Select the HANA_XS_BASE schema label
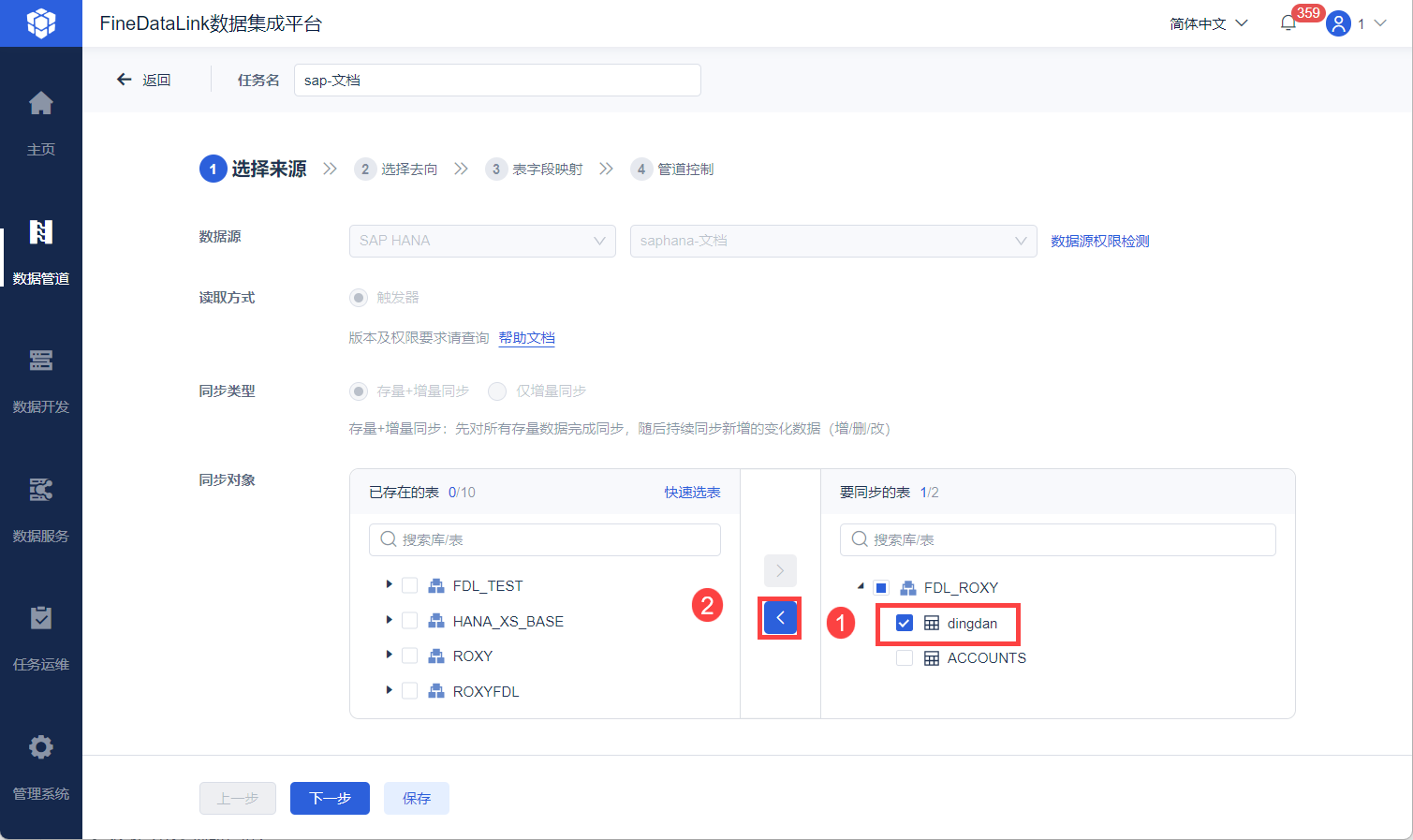Screen dimensions: 1413x840 coord(508,621)
